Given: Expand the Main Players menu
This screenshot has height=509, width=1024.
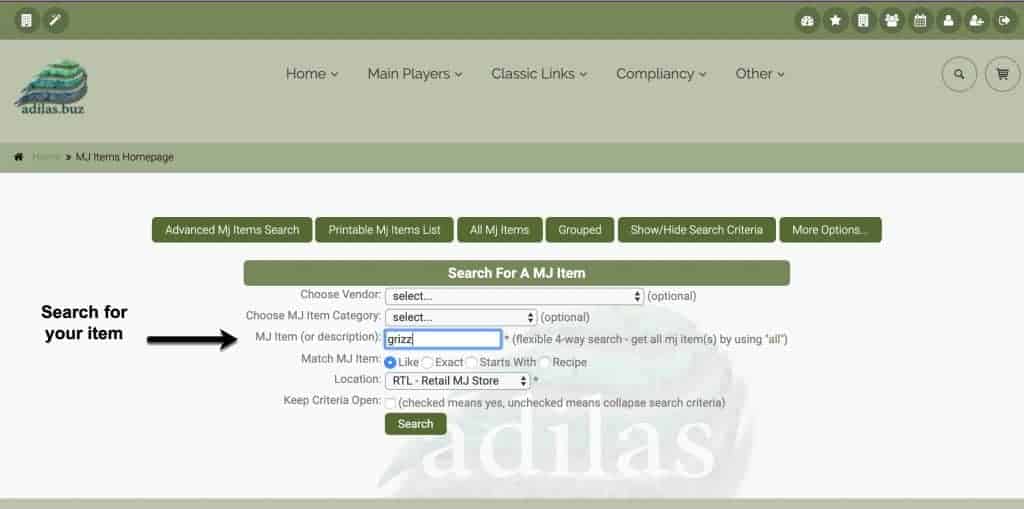Looking at the screenshot, I should pos(415,74).
